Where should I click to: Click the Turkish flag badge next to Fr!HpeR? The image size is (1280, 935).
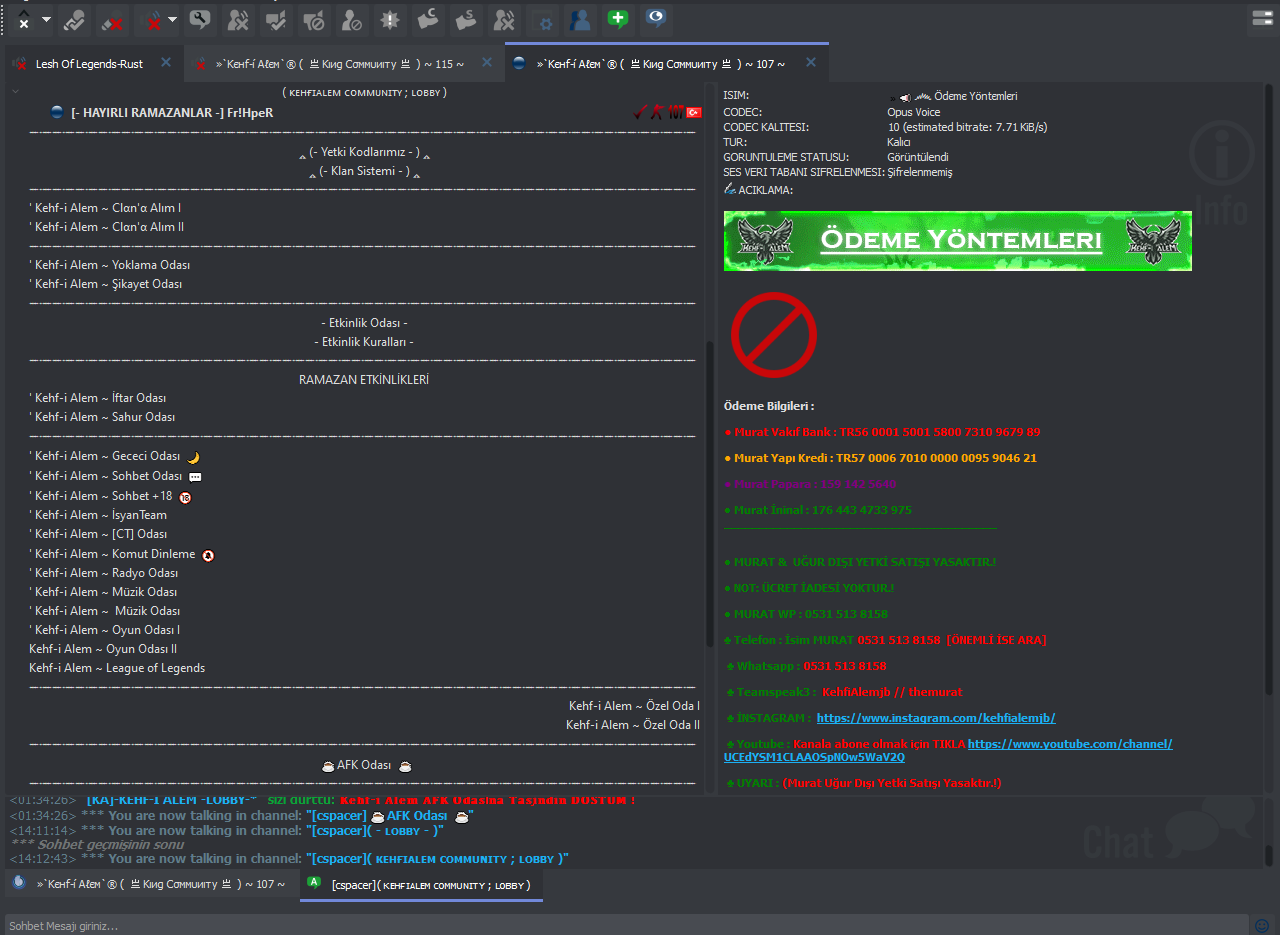point(693,112)
